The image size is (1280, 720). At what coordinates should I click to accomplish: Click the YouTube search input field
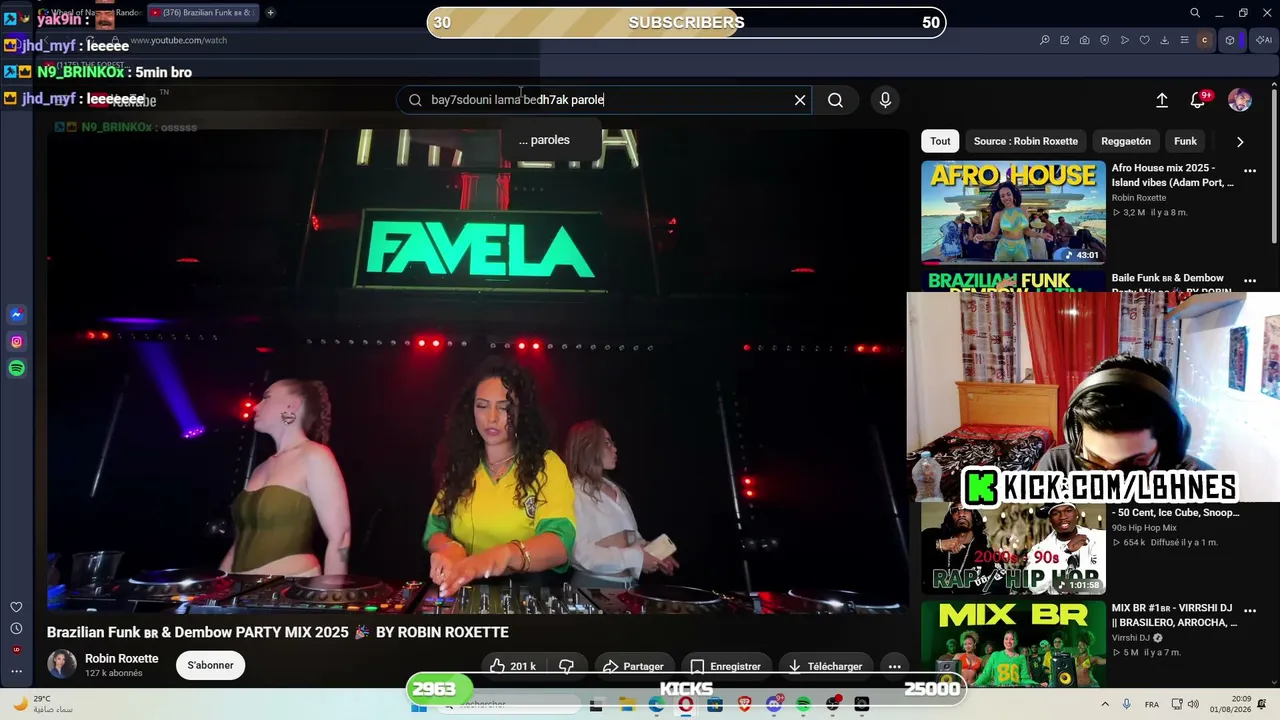[x=605, y=100]
